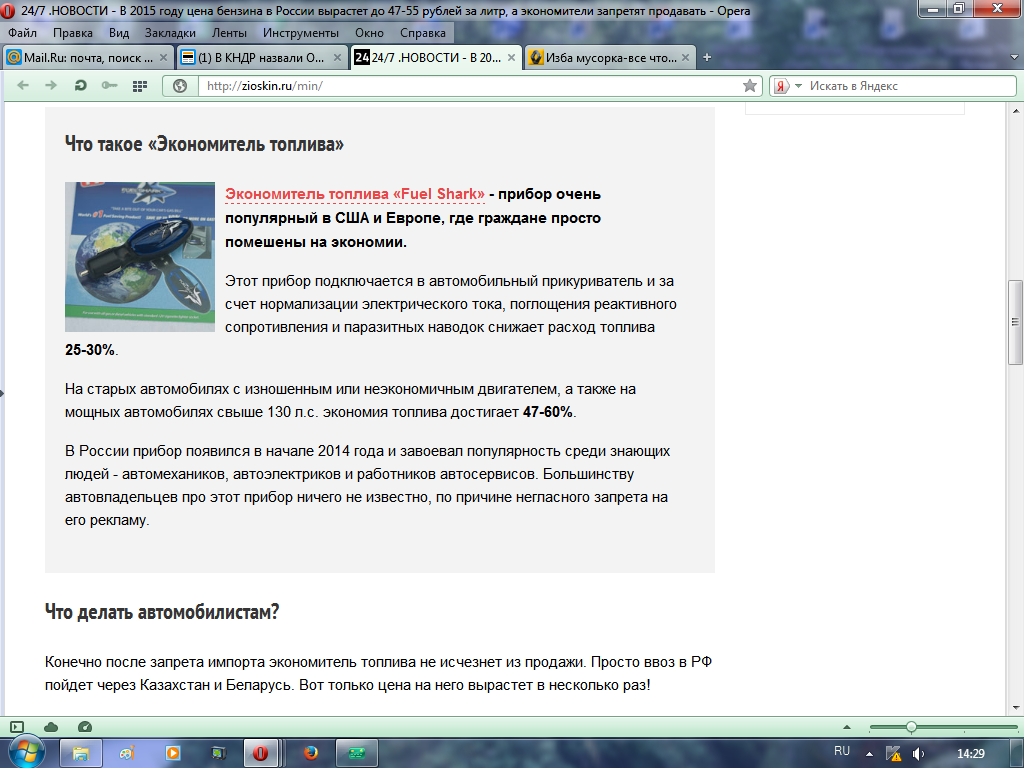
Task: Select the 24/7 НОВОСТИ tab
Action: pyautogui.click(x=436, y=57)
